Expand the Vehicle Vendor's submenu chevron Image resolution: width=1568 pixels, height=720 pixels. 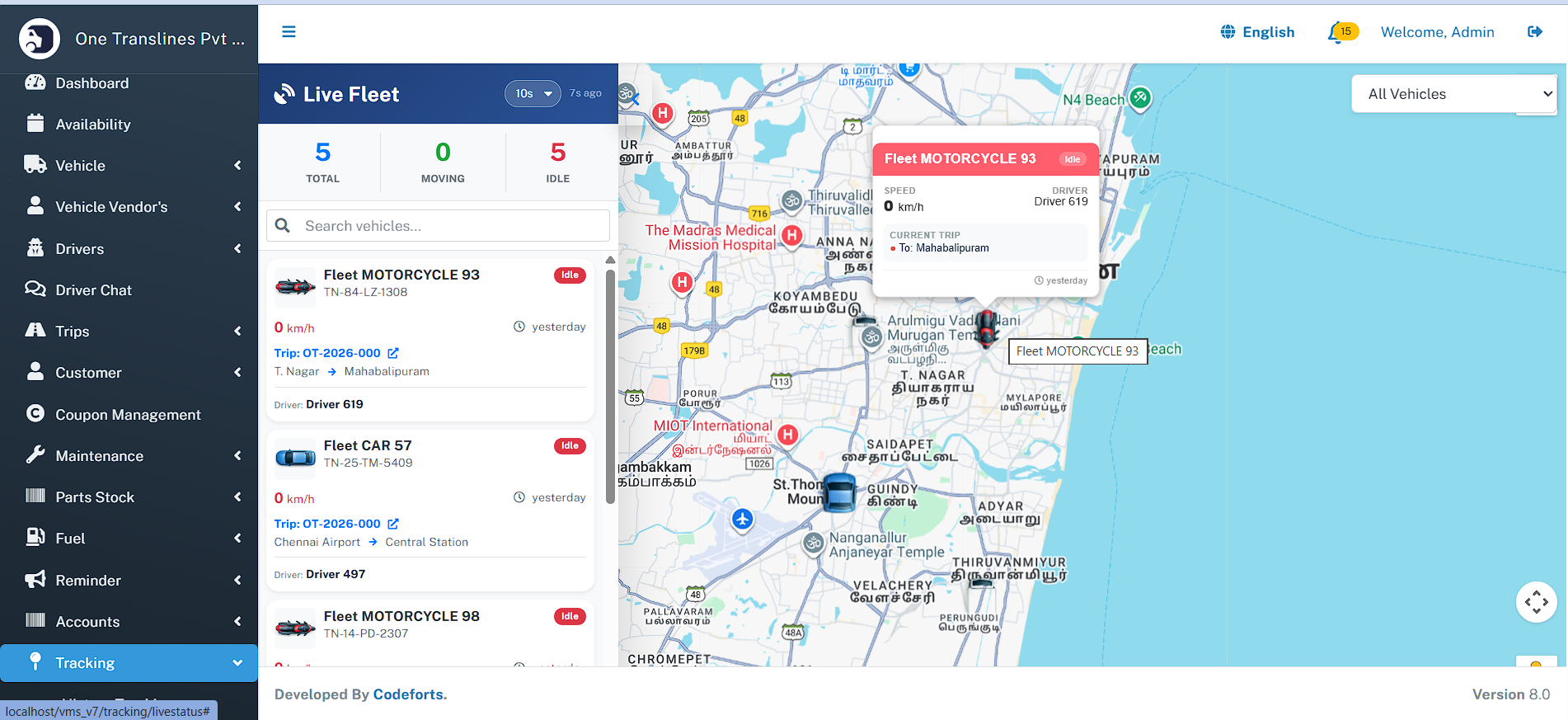click(x=237, y=206)
